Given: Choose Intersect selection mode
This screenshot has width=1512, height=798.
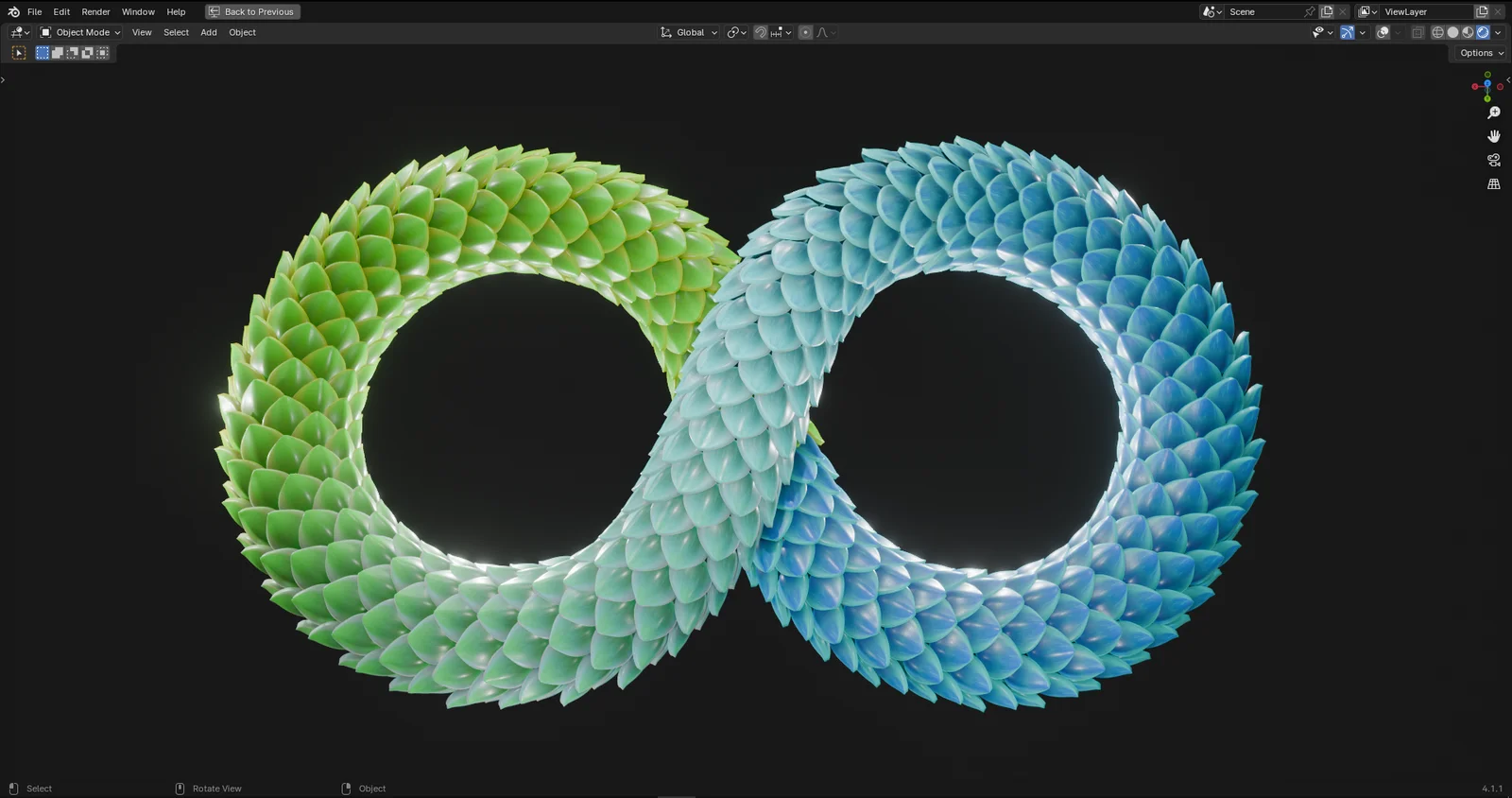Looking at the screenshot, I should 103,53.
